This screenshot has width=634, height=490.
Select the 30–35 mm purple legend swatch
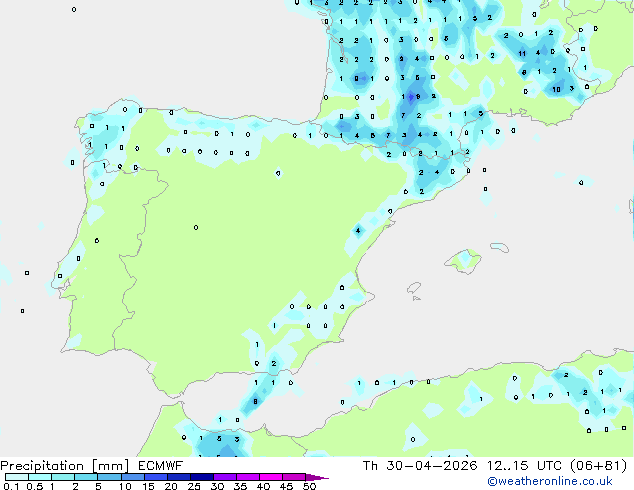click(225, 477)
